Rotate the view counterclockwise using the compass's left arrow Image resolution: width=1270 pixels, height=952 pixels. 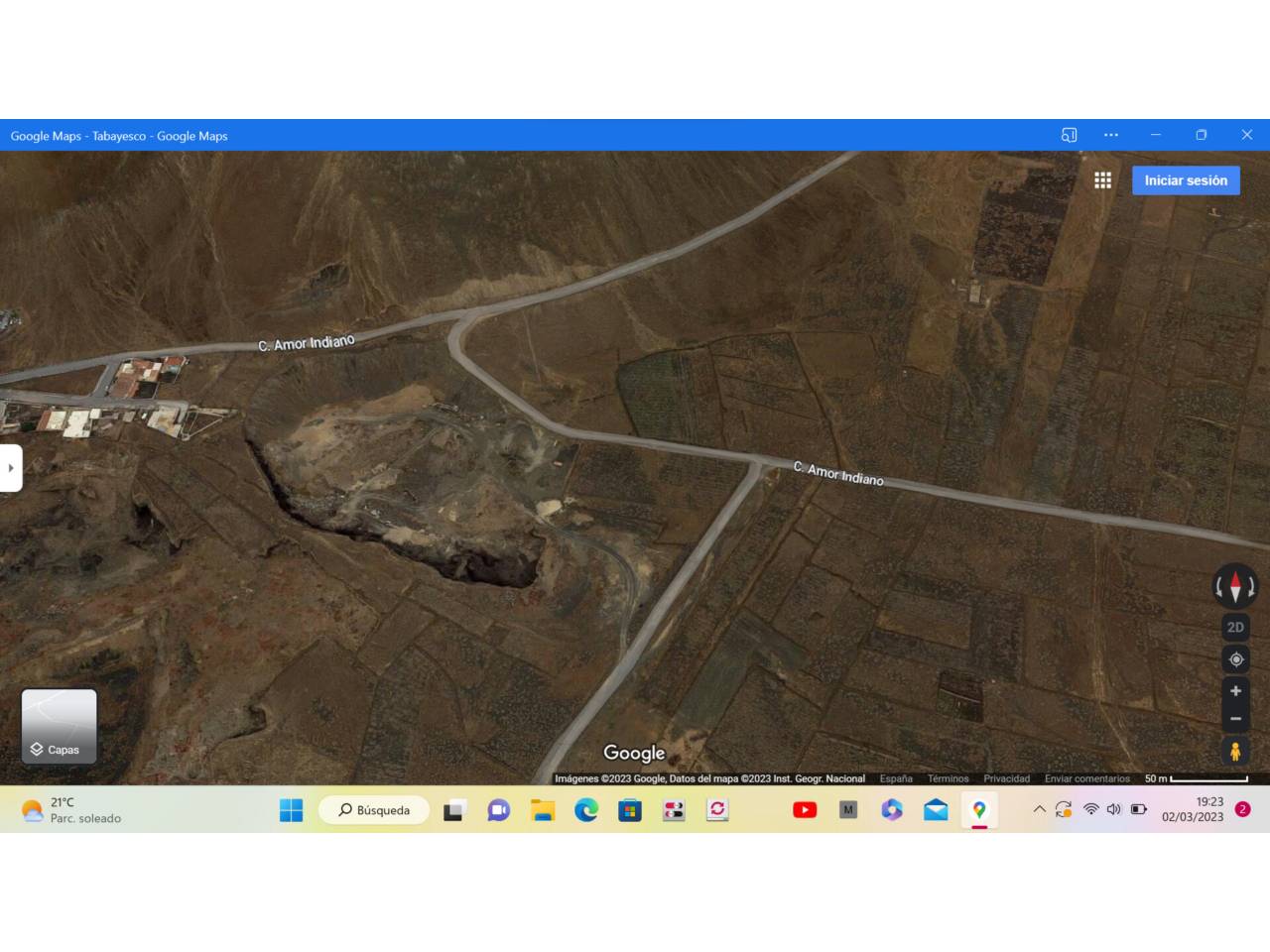(x=1219, y=588)
